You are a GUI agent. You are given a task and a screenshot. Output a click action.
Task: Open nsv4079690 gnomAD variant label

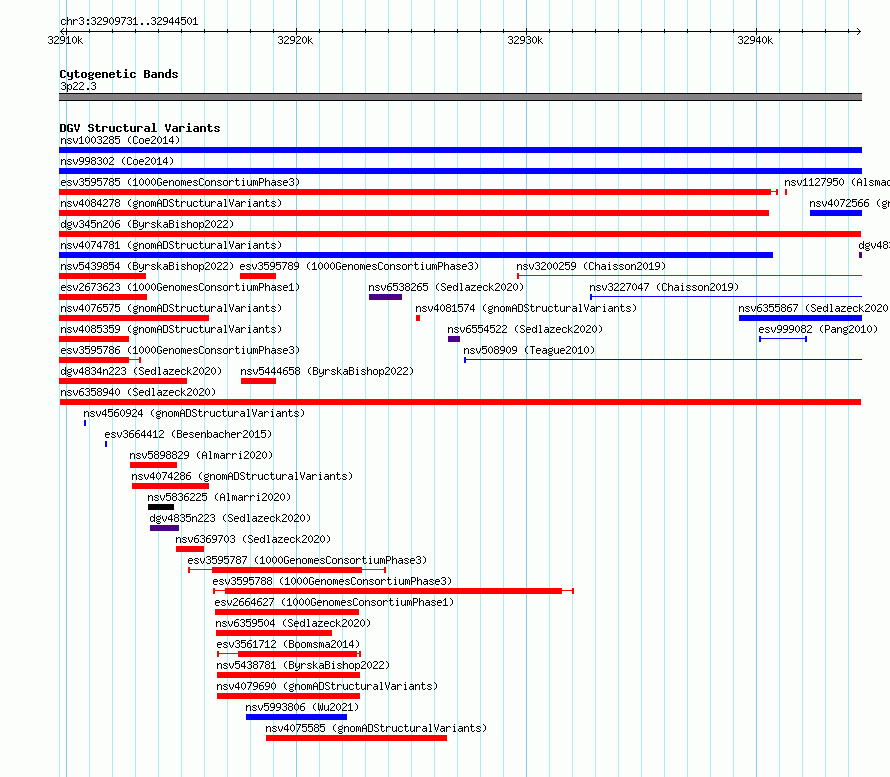327,686
